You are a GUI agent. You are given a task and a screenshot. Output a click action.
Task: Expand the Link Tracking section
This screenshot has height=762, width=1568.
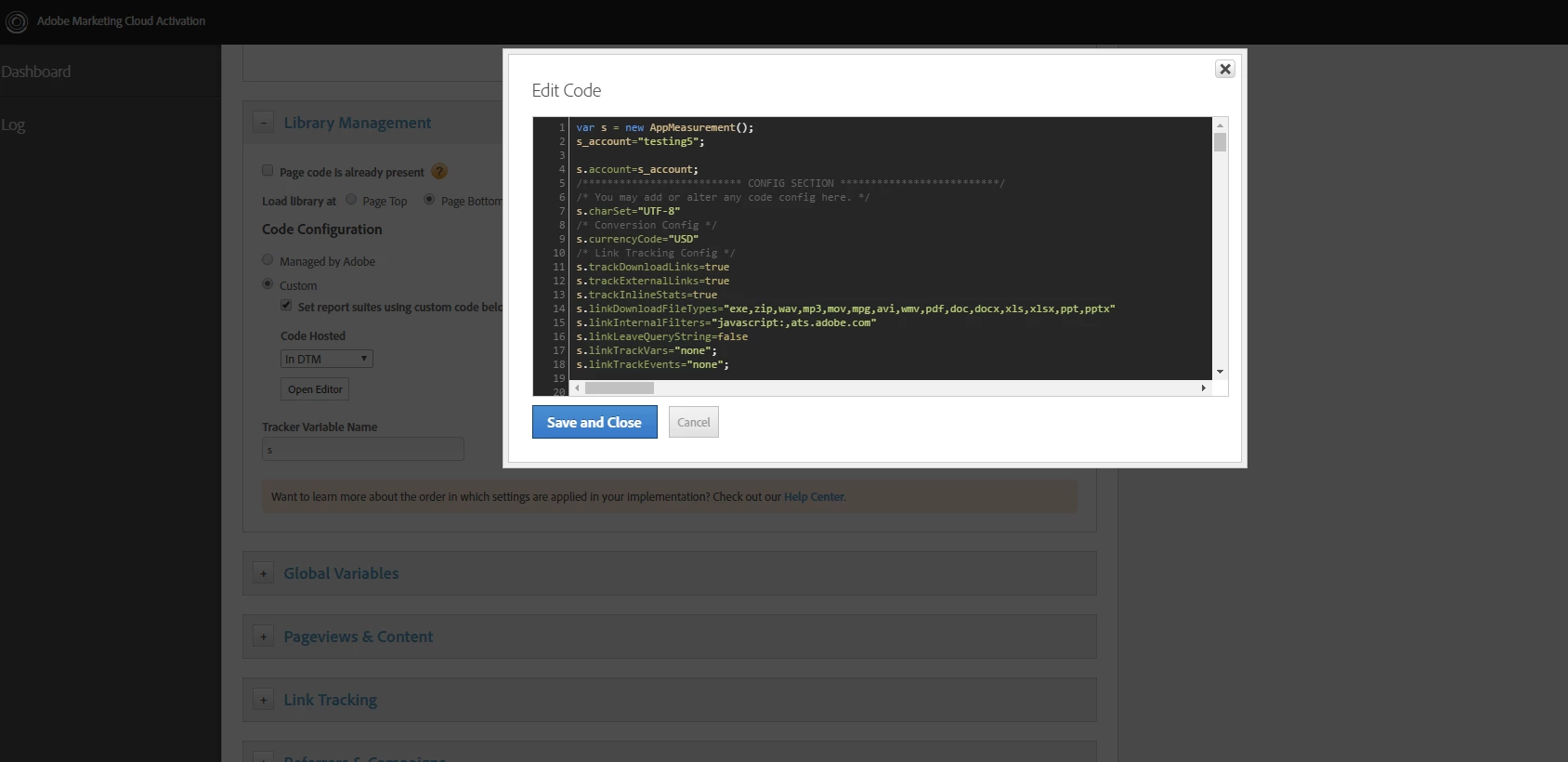point(263,700)
